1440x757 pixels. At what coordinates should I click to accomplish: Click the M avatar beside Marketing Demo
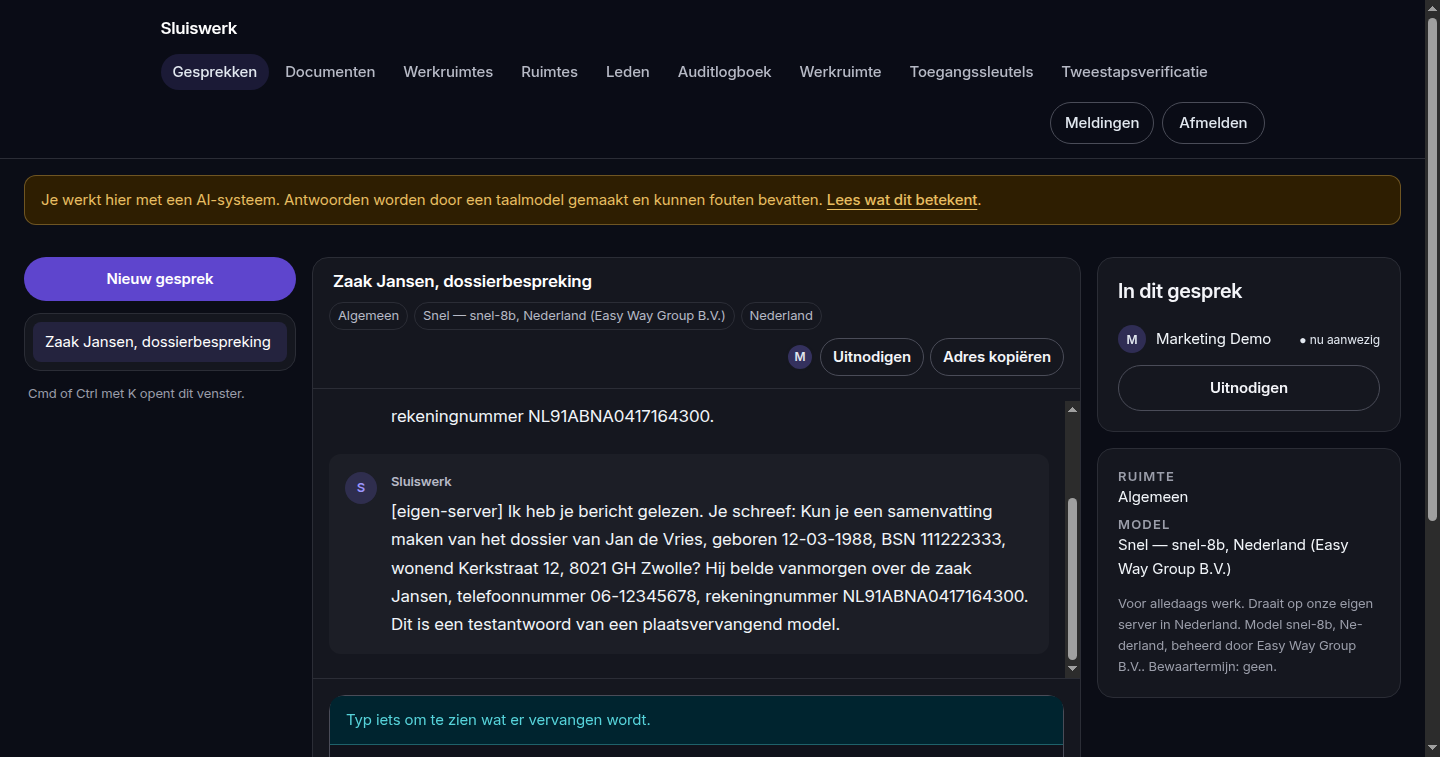1132,339
